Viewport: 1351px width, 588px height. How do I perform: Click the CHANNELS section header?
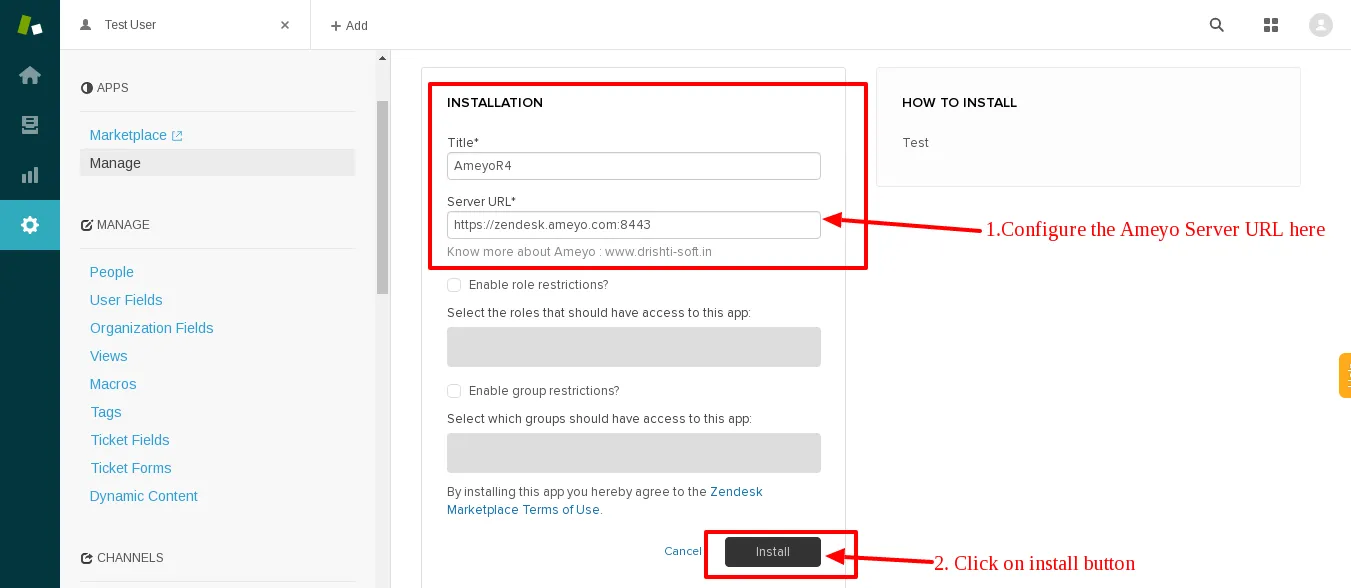[122, 558]
